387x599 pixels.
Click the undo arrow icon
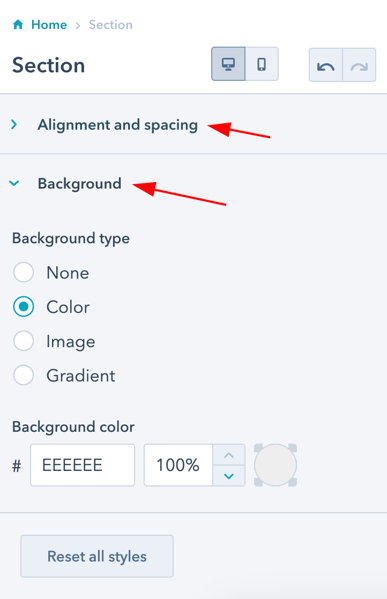coord(325,65)
